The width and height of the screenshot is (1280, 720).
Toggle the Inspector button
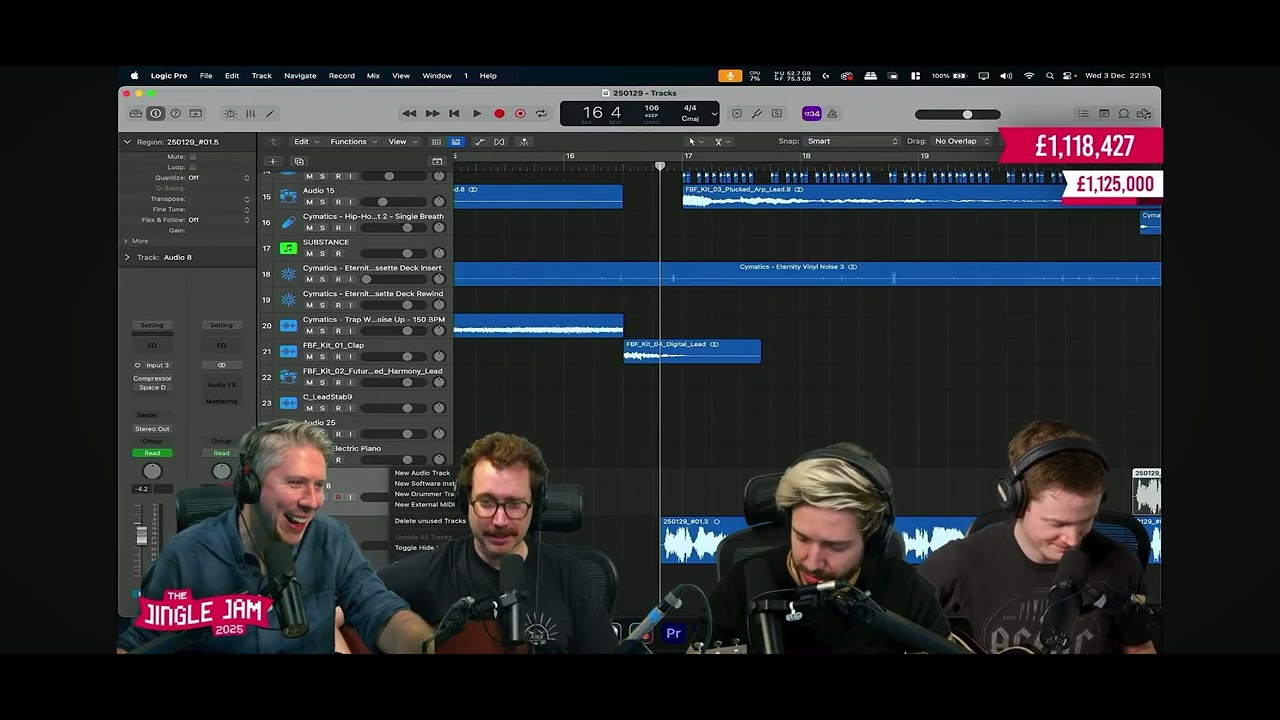155,114
